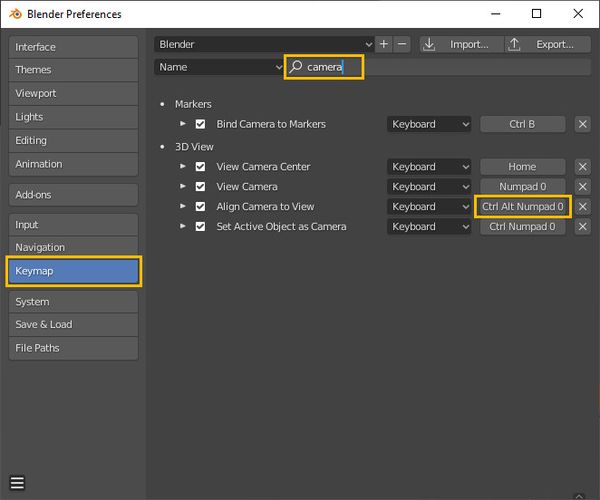Toggle Align Camera to View checkbox
The width and height of the screenshot is (600, 500).
pos(200,207)
